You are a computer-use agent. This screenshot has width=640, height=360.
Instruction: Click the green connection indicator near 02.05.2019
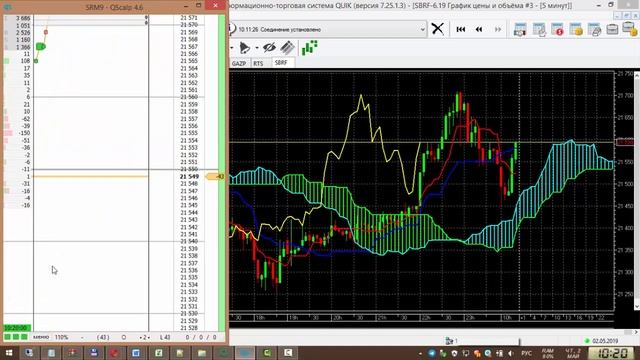(x=587, y=341)
